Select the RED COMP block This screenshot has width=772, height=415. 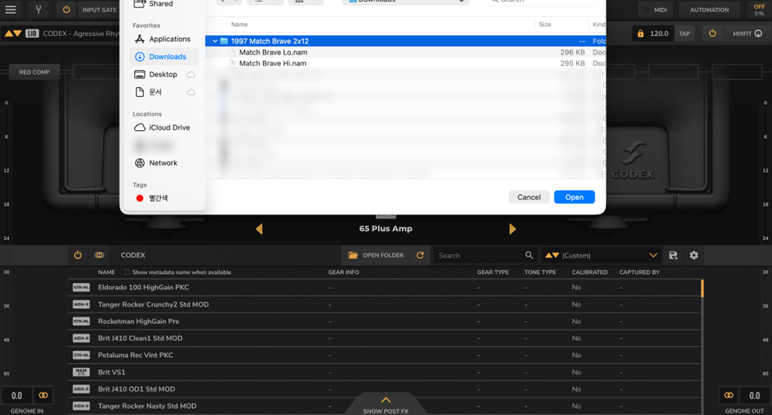coord(34,72)
